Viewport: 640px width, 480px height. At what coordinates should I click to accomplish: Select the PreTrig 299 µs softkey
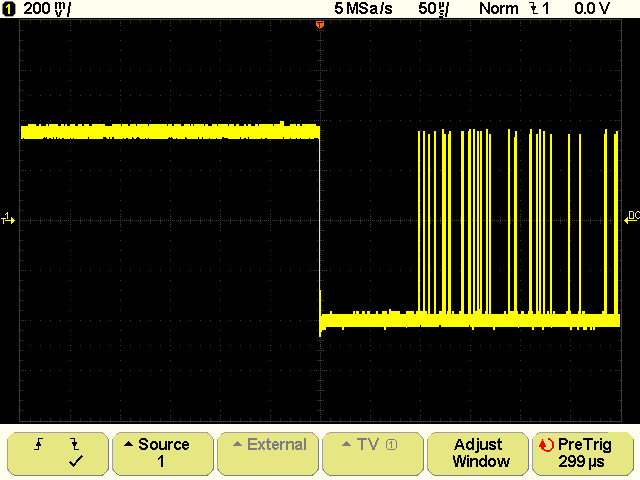(x=582, y=453)
